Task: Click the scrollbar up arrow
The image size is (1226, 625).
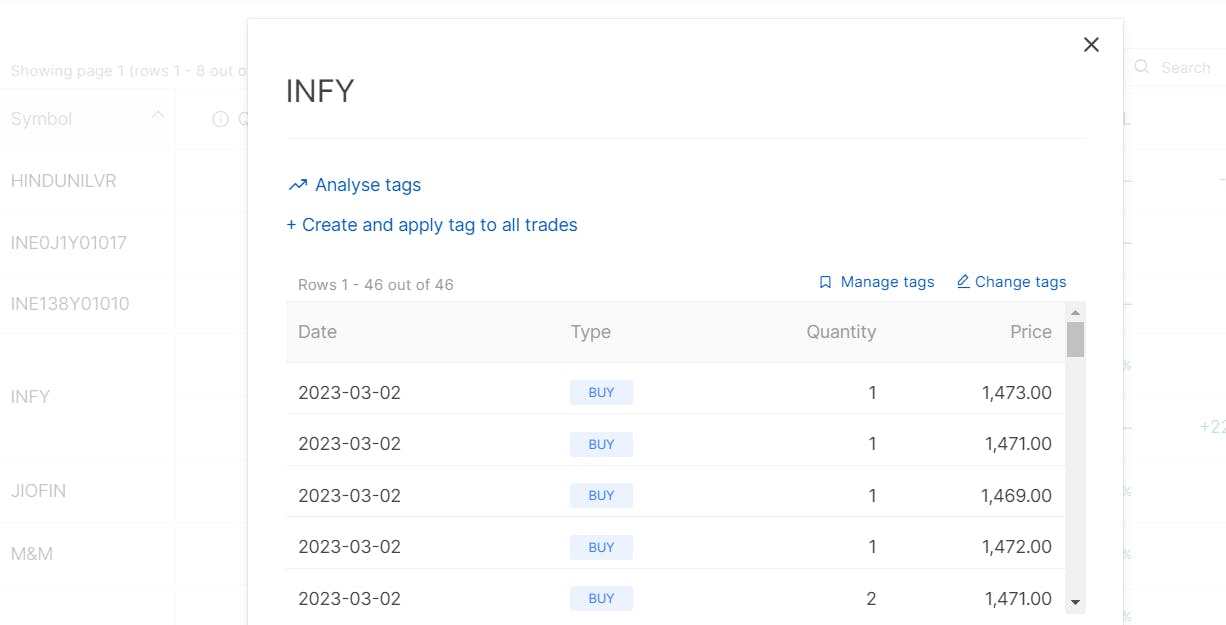Action: (x=1075, y=312)
